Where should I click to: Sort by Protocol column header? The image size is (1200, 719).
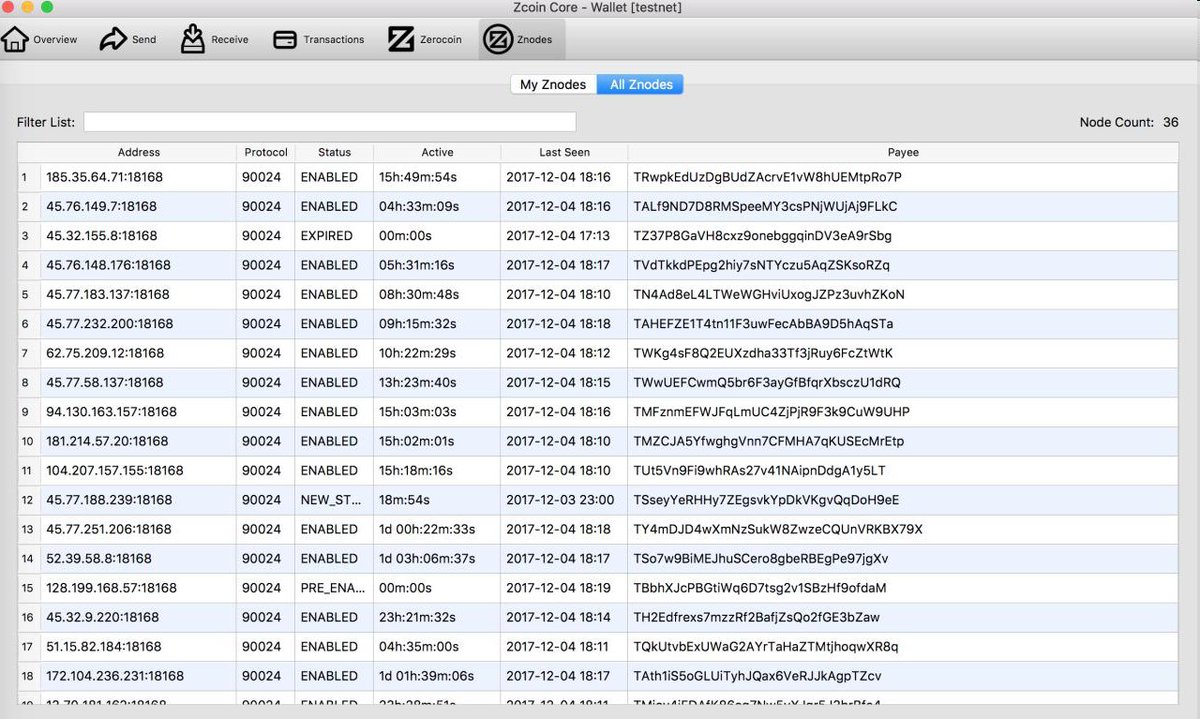(x=266, y=152)
